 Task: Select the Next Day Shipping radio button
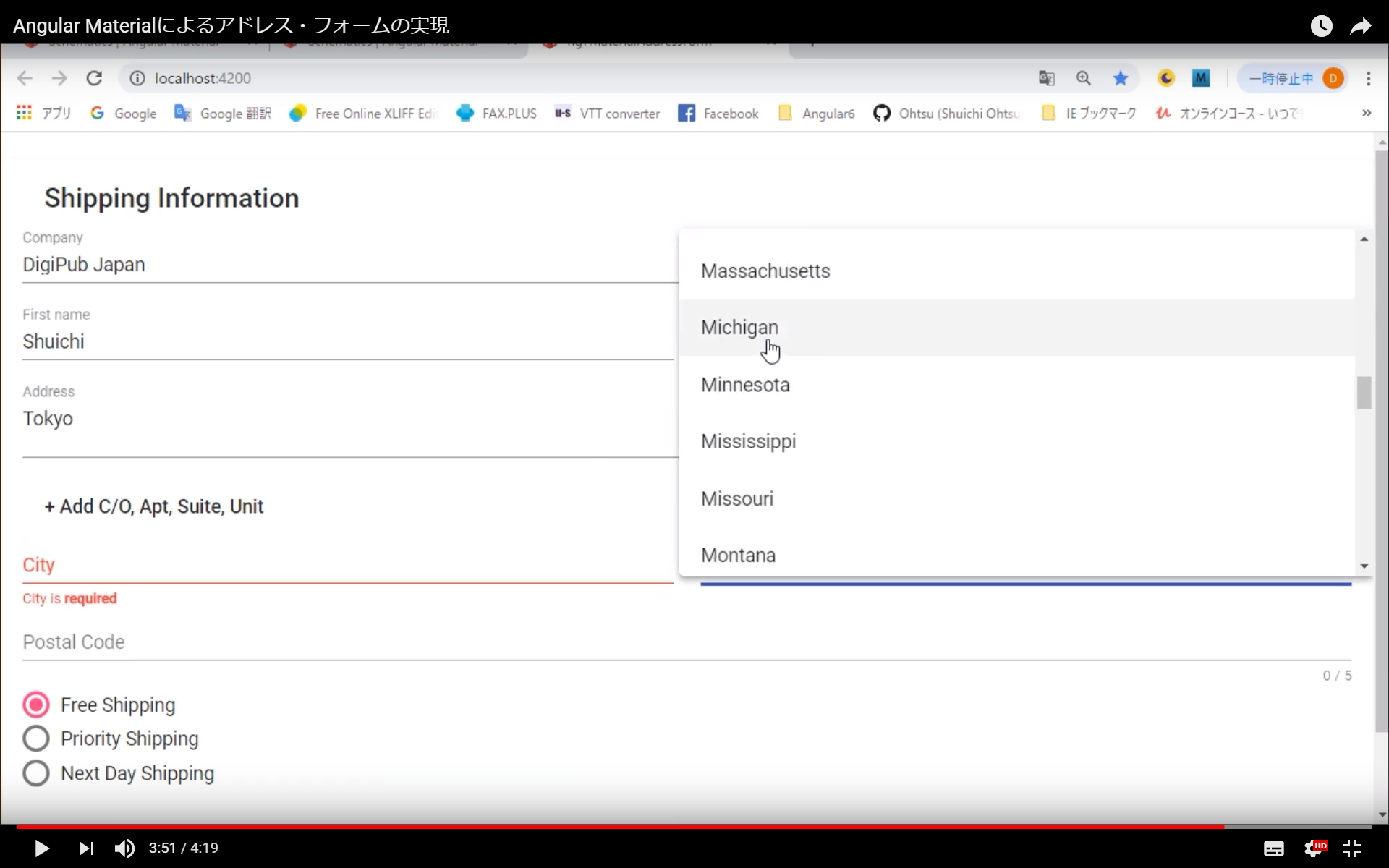tap(36, 773)
